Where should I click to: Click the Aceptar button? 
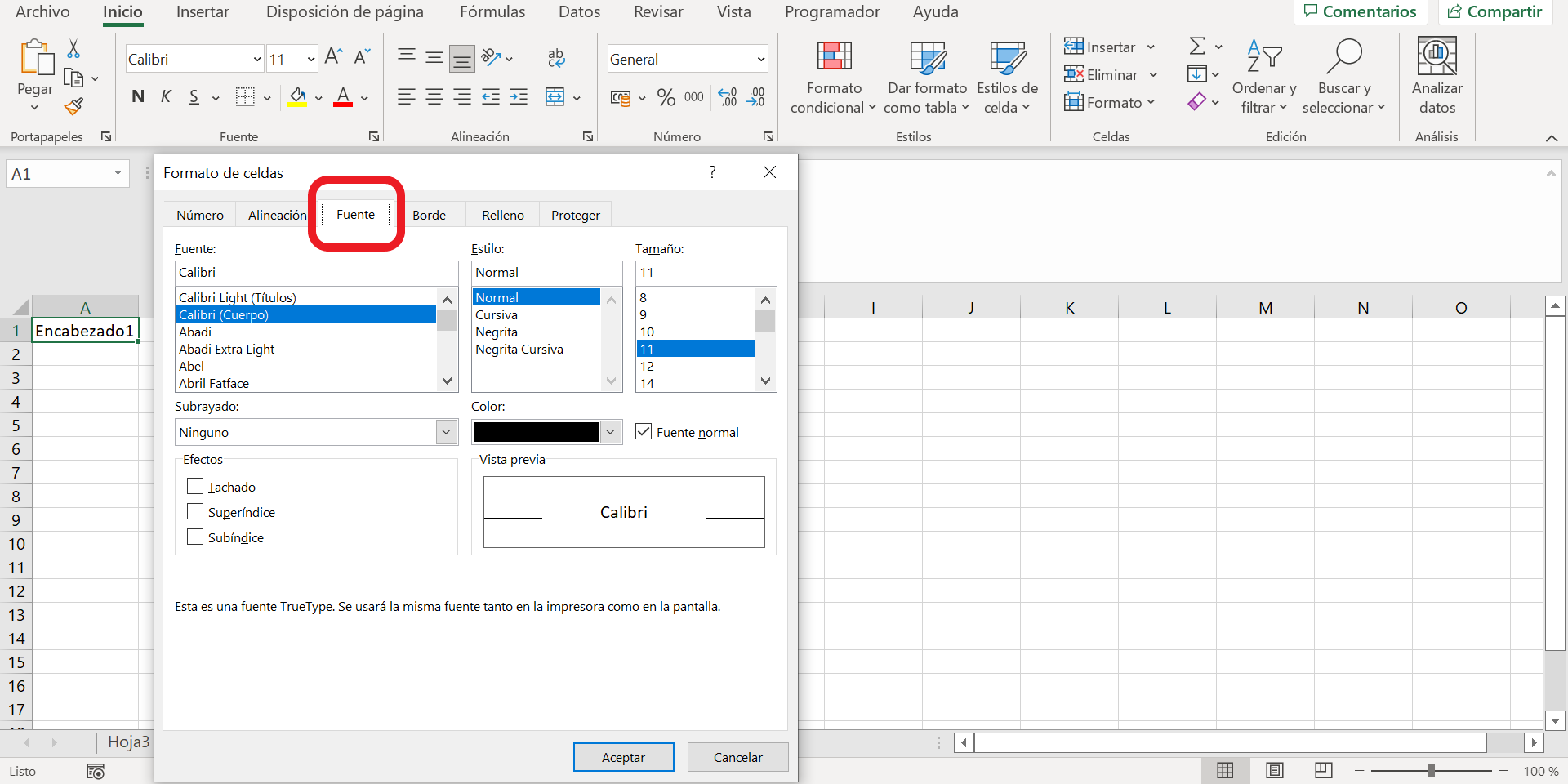623,757
